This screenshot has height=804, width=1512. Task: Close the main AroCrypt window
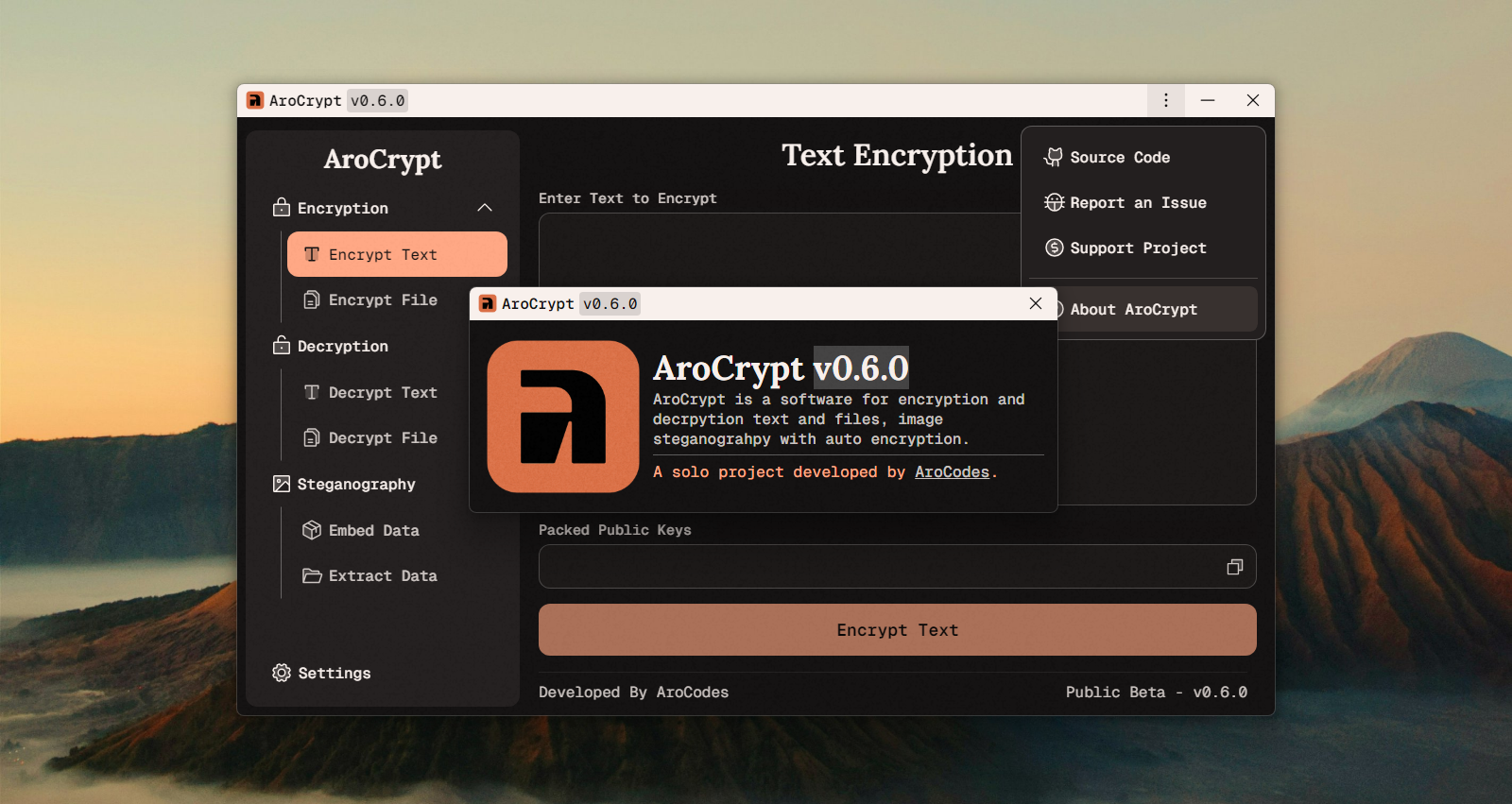coord(1253,100)
